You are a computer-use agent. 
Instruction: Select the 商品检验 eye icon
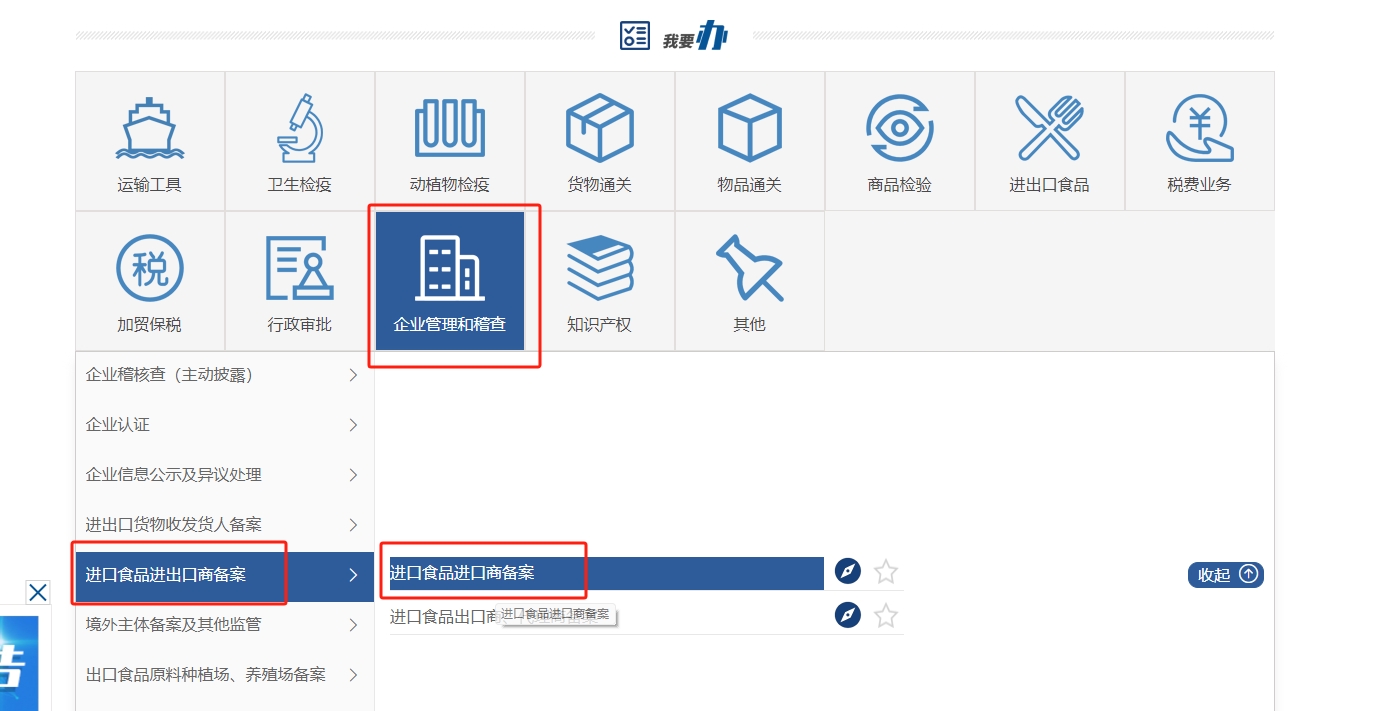point(899,130)
